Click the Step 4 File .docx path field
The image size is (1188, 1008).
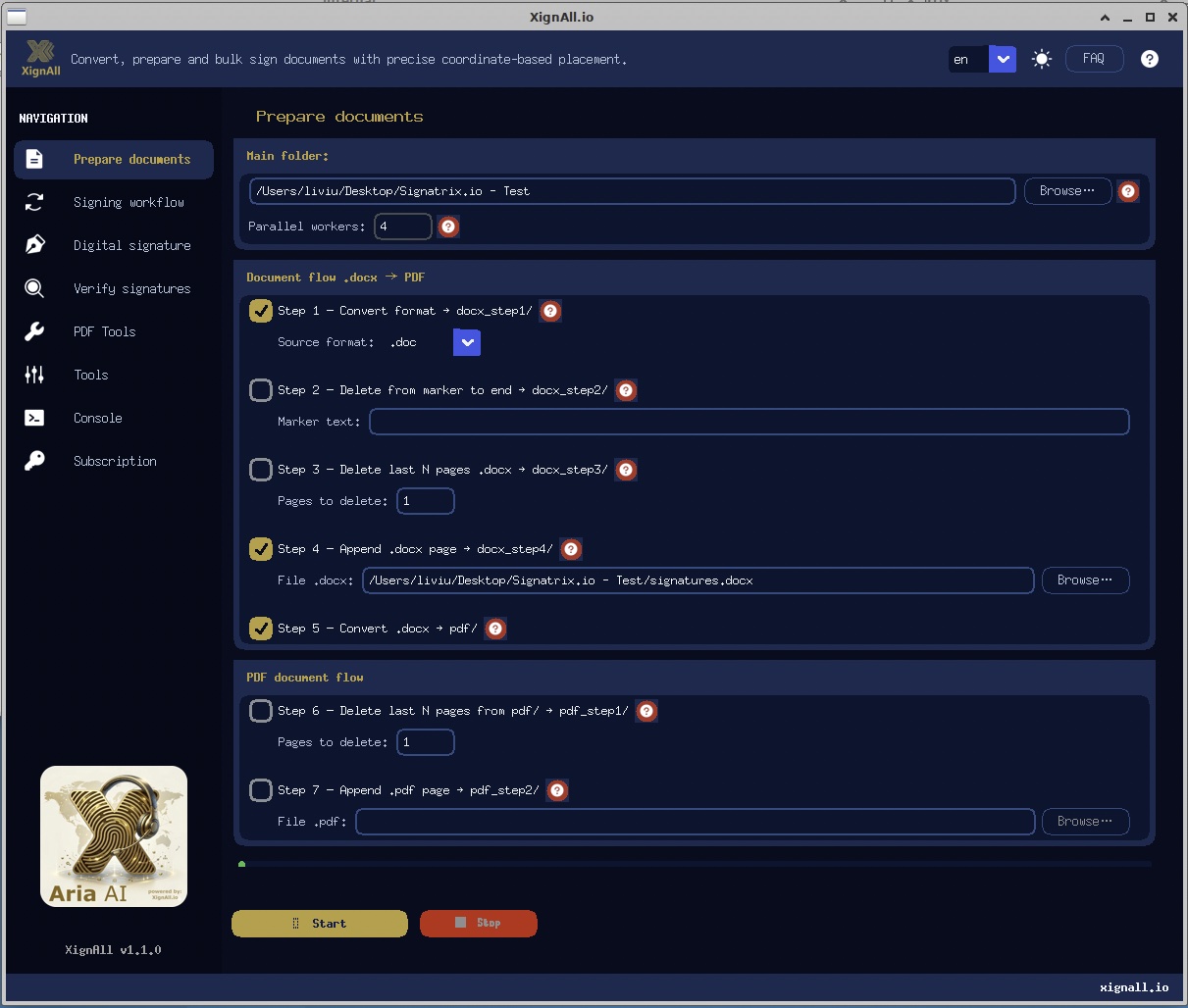coord(698,580)
